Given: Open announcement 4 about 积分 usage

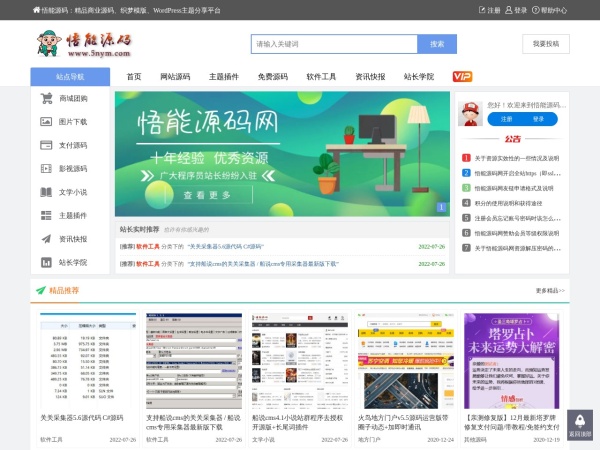Looking at the screenshot, I should pyautogui.click(x=508, y=203).
